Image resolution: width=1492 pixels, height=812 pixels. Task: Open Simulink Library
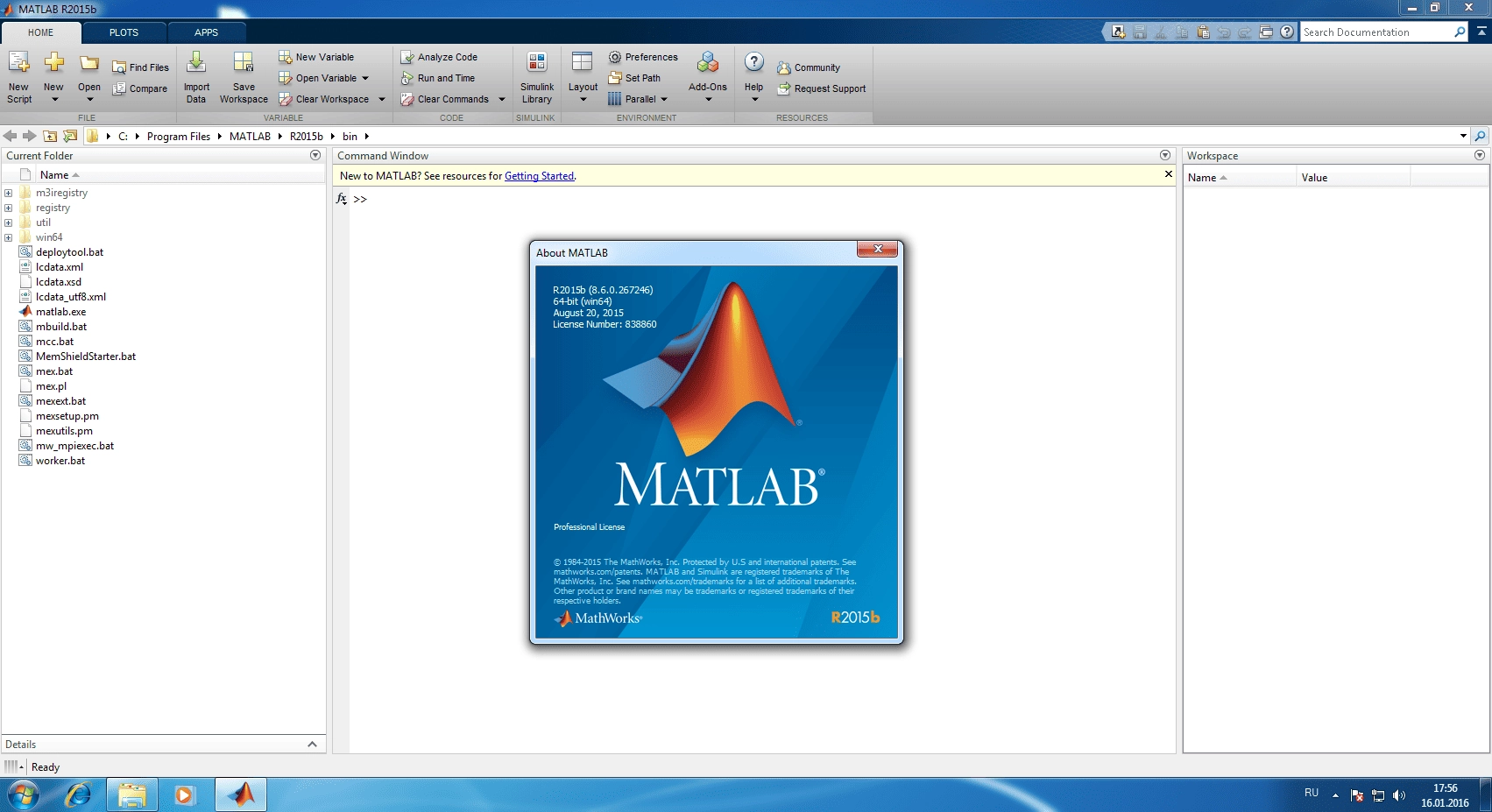tap(537, 77)
